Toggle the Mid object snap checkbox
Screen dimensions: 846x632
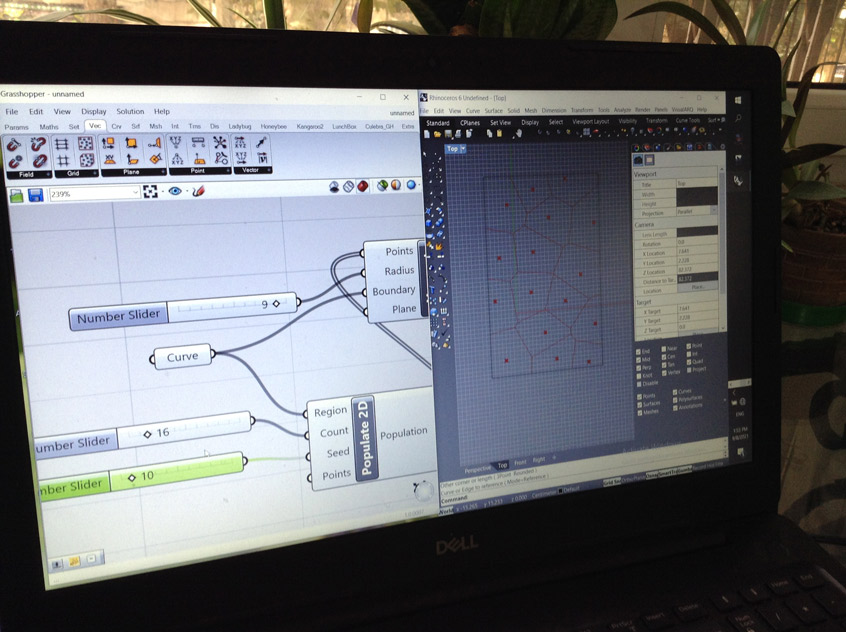click(x=640, y=360)
